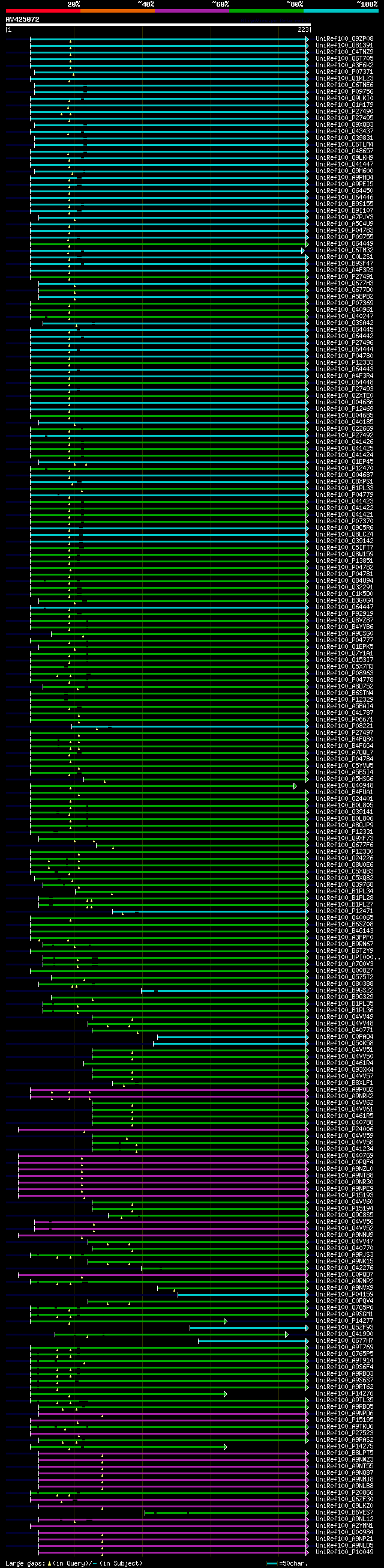Select the UniRef100_P08221 label
This screenshot has width=384, height=1568.
[x=344, y=726]
